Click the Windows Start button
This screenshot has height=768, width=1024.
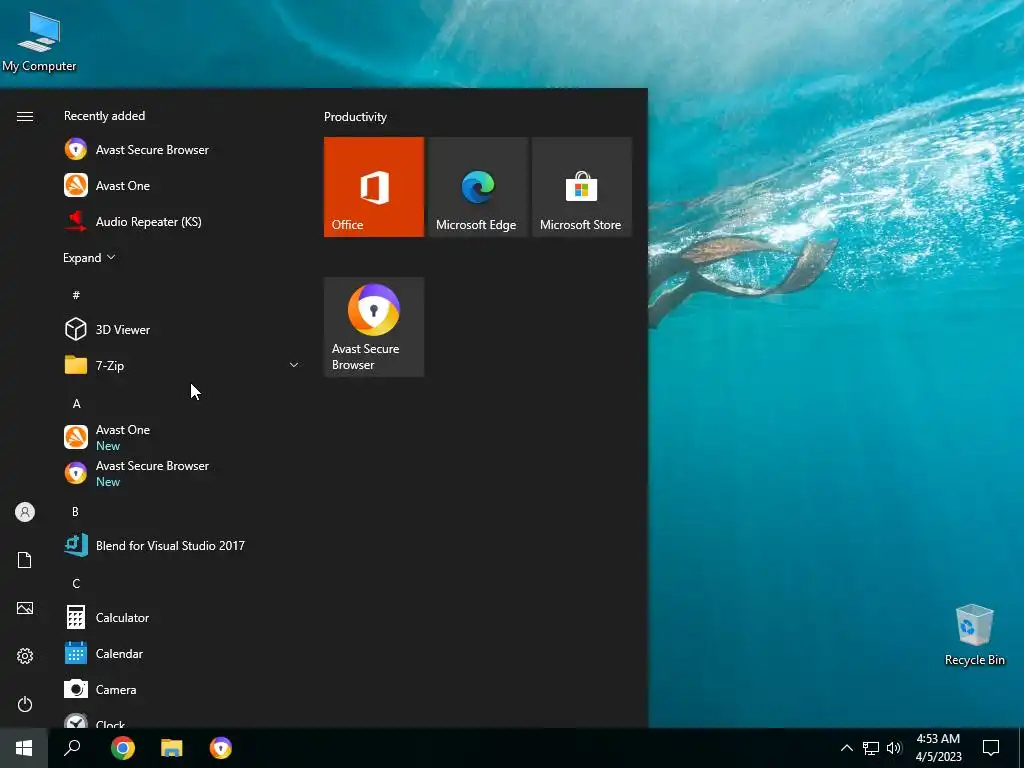(x=24, y=748)
